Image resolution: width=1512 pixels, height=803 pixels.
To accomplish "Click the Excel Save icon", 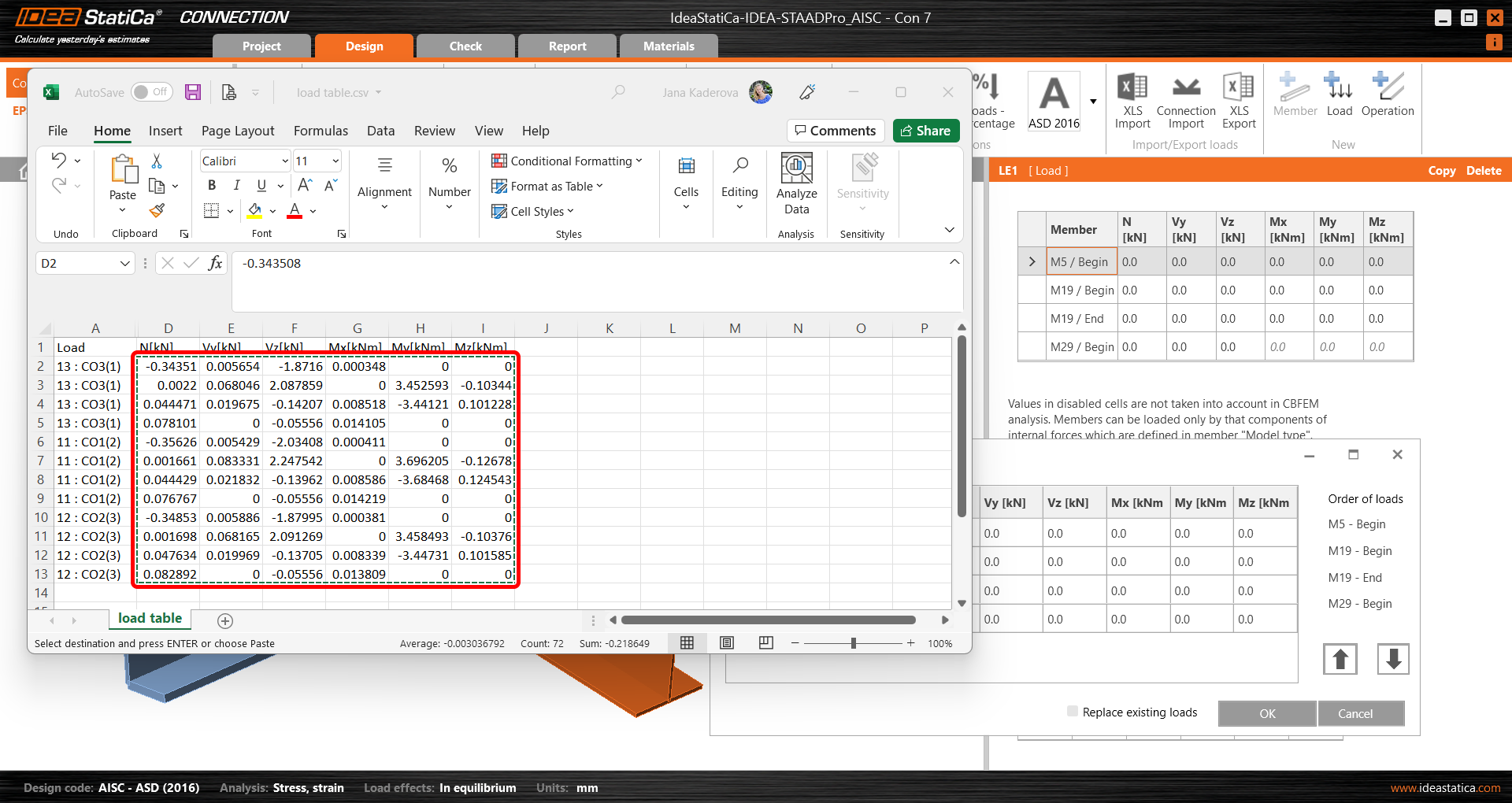I will pyautogui.click(x=193, y=92).
